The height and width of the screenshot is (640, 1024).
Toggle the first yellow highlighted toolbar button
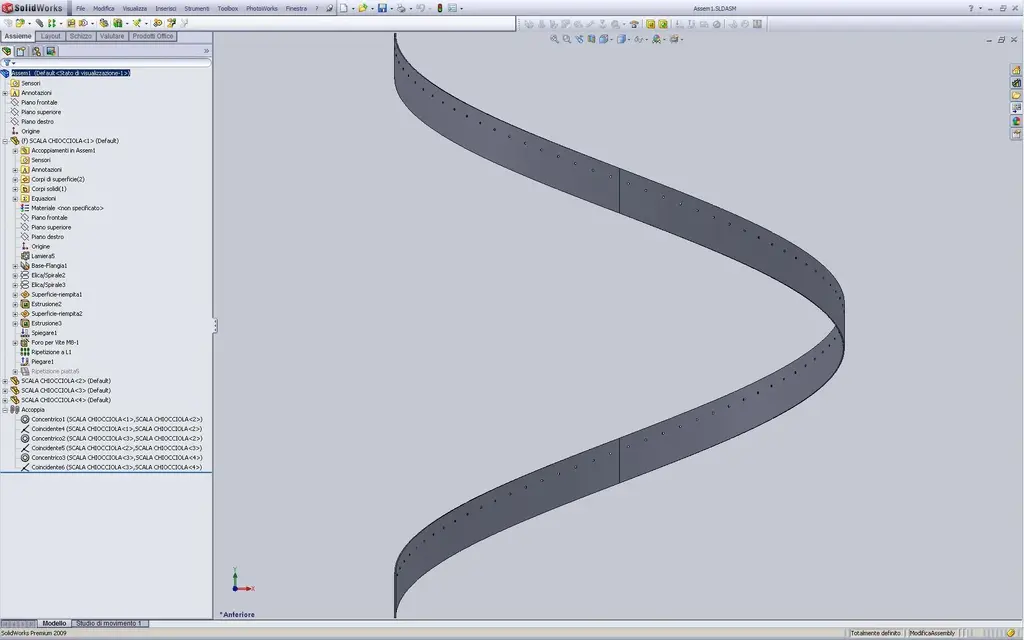pyautogui.click(x=650, y=24)
